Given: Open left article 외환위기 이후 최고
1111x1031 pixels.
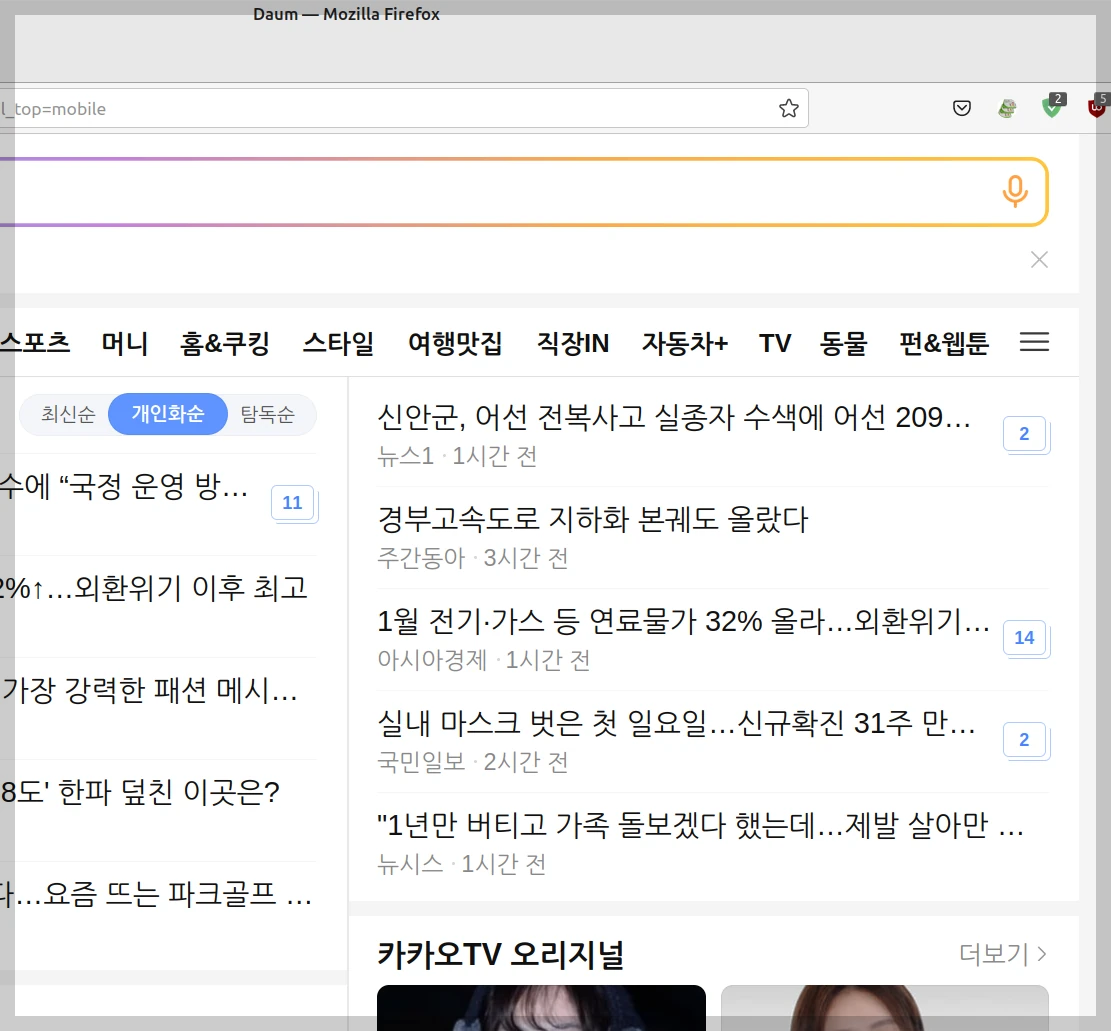Looking at the screenshot, I should pyautogui.click(x=154, y=588).
